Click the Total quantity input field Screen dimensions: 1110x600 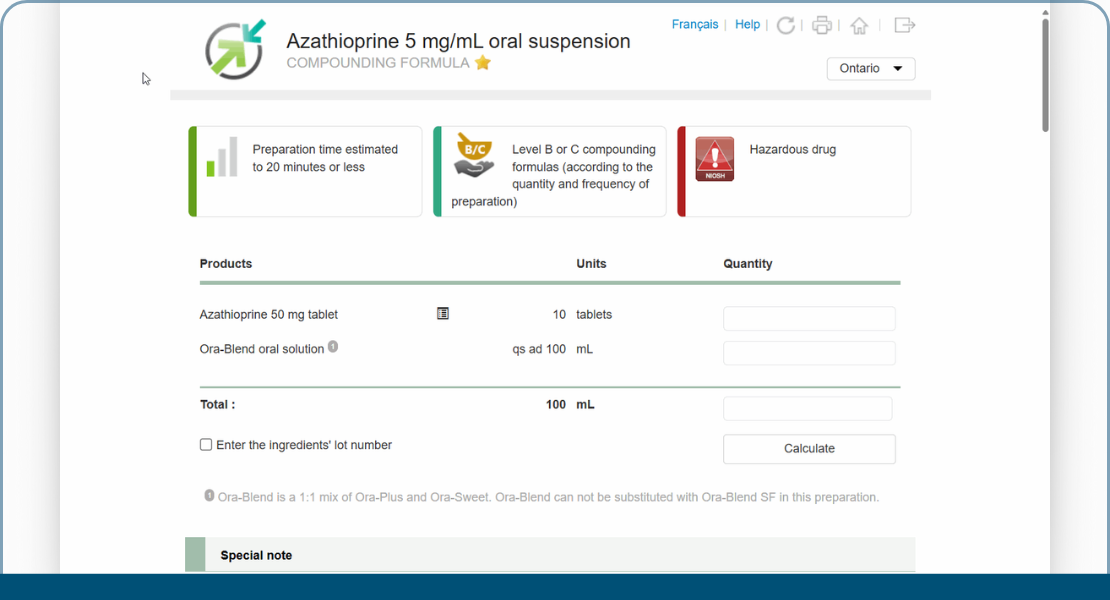(x=807, y=408)
